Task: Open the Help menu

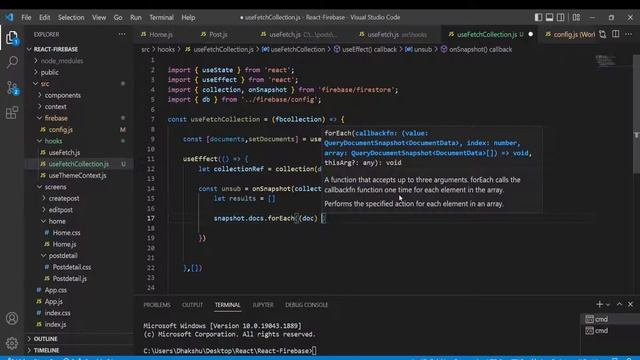Action: pyautogui.click(x=188, y=18)
